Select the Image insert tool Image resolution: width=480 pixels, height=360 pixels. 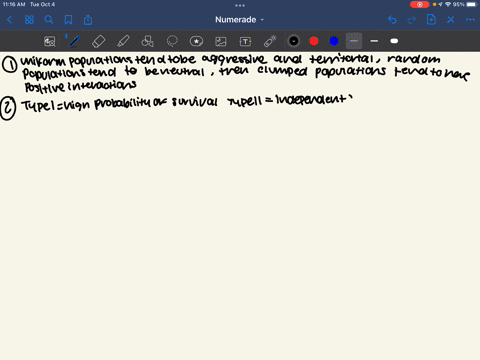tap(221, 41)
